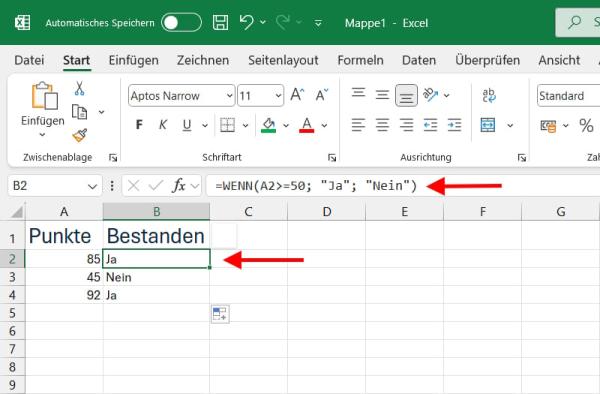Open the font size 11 dropdown

261,96
